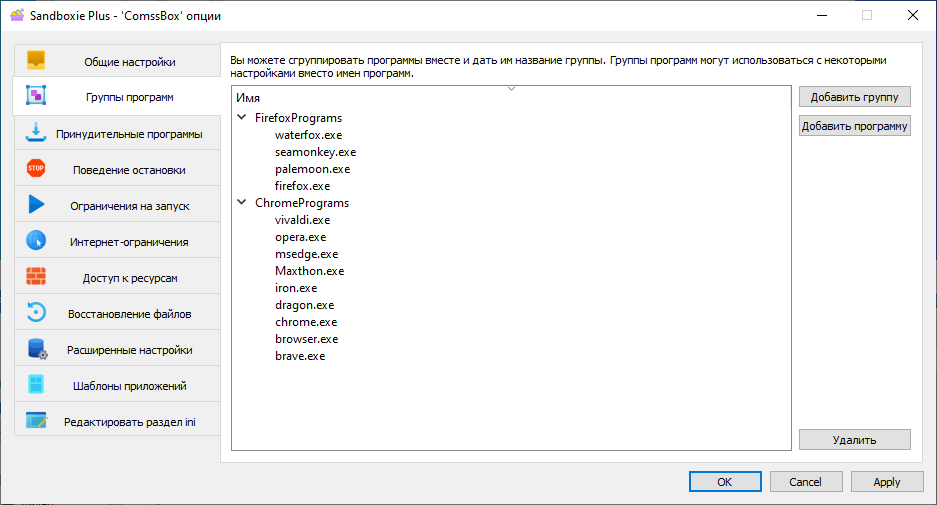Click the App templates icon
The width and height of the screenshot is (937, 505).
tap(36, 384)
